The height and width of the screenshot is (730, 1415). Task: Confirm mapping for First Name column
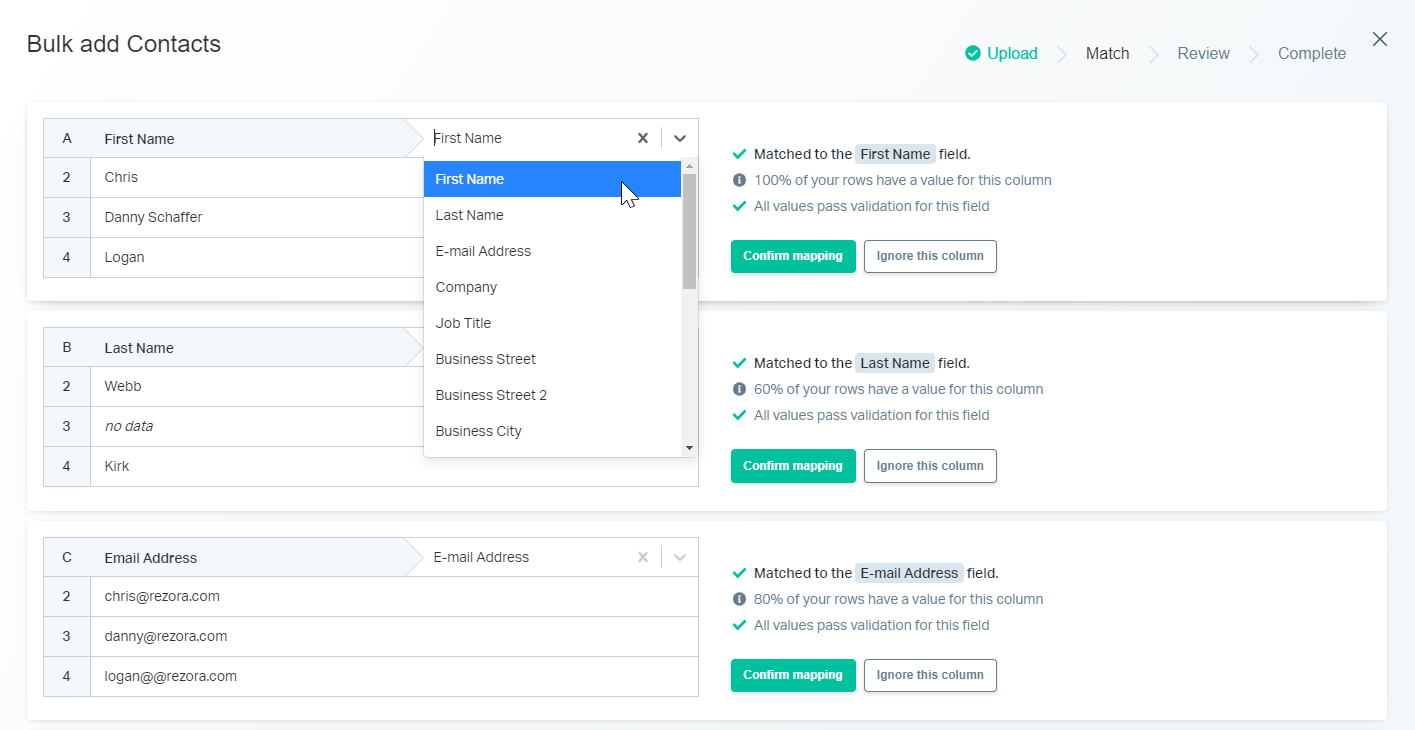(793, 256)
